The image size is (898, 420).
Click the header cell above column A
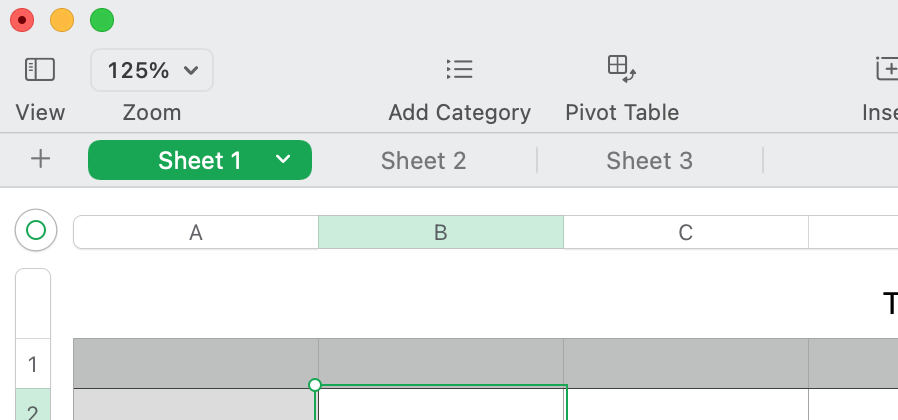(x=196, y=363)
